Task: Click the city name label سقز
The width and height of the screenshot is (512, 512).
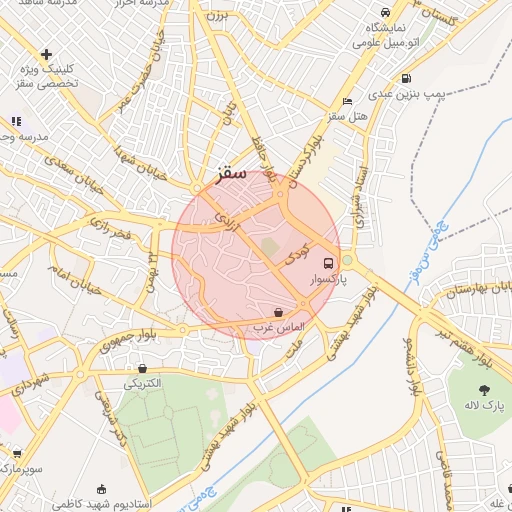Action: [232, 174]
